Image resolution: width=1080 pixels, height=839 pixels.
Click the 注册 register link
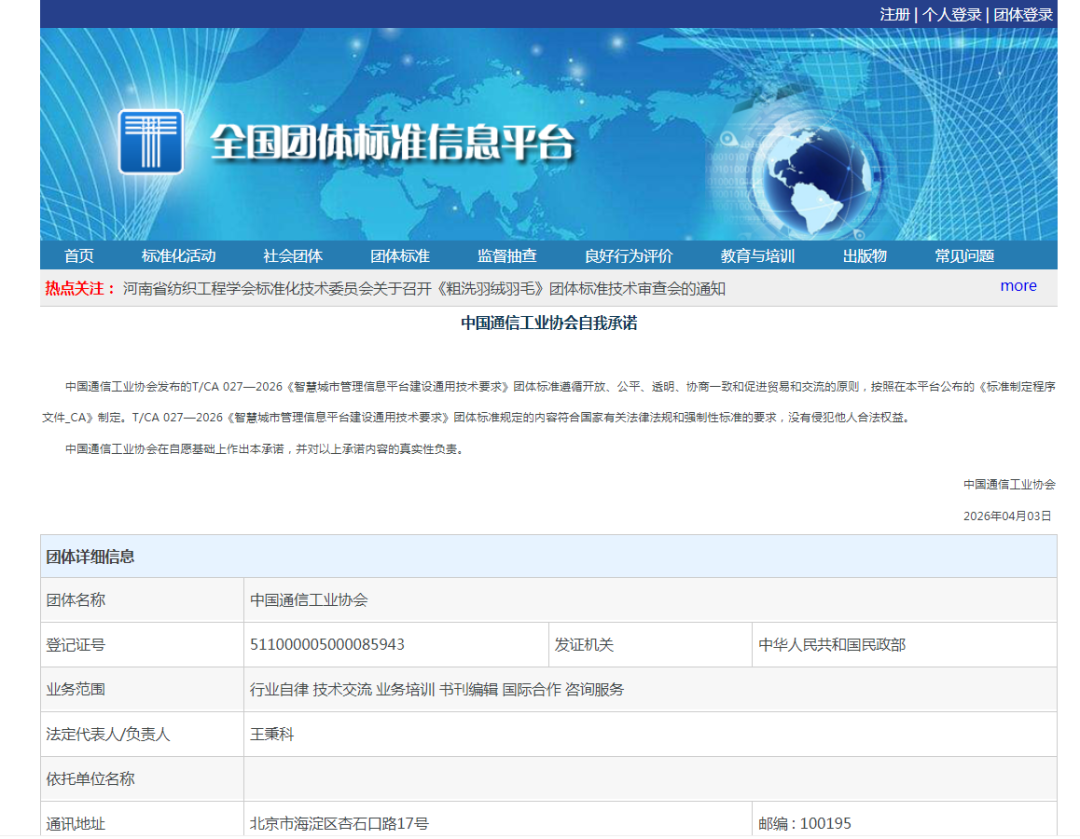[894, 14]
